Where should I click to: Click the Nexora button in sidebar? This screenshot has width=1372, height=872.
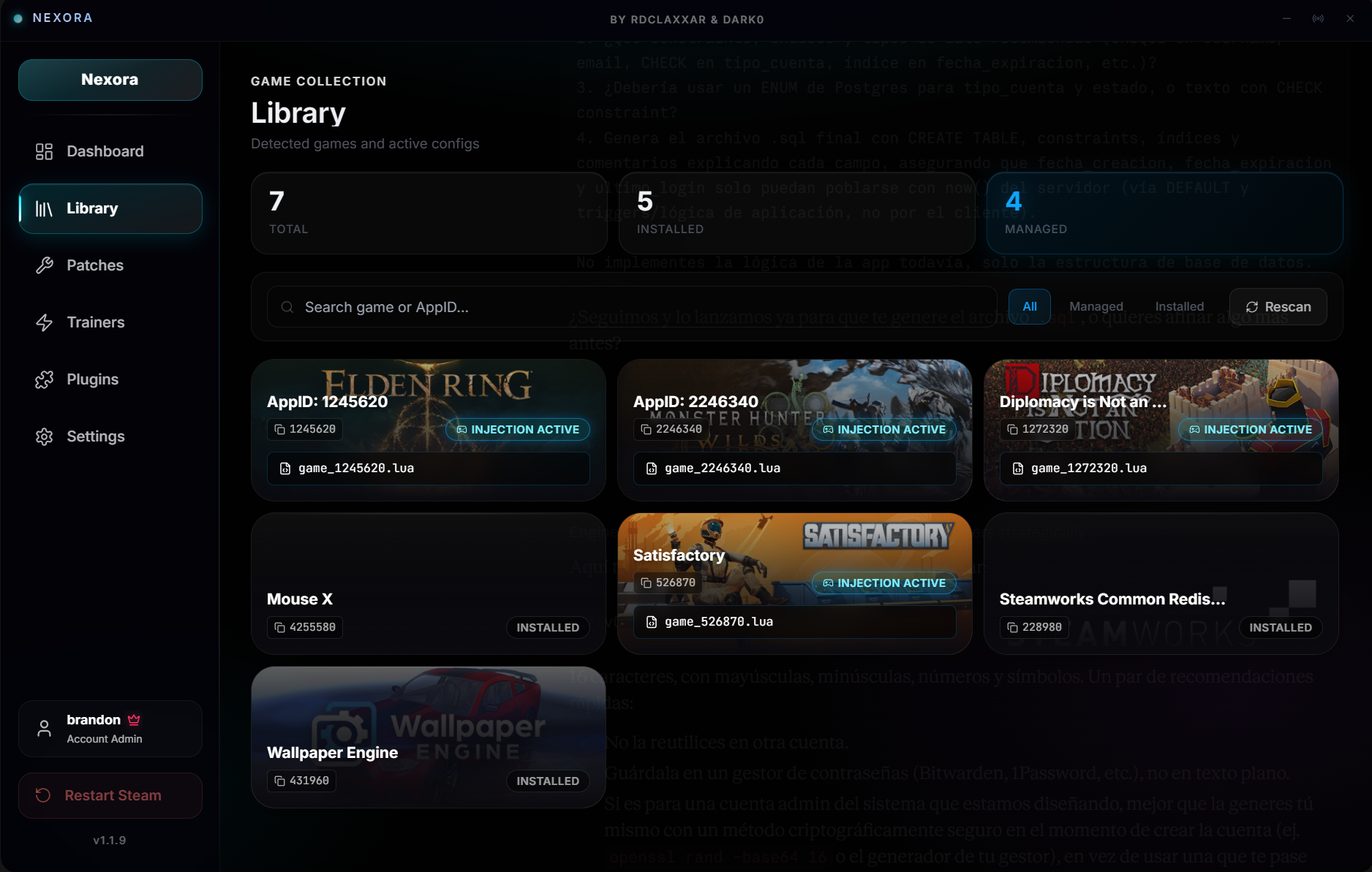110,80
